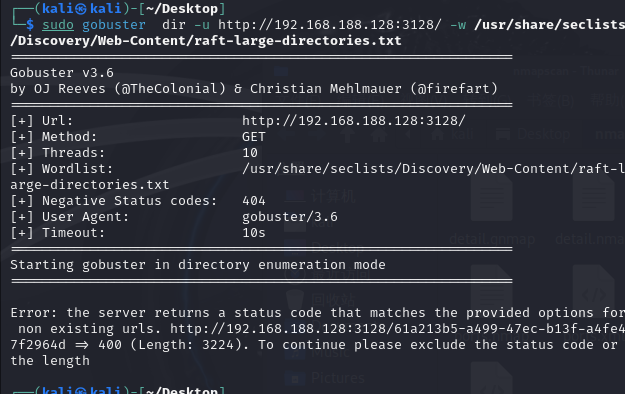
Task: Click the wrapped text "arge-directories.txt"
Action: (90, 185)
